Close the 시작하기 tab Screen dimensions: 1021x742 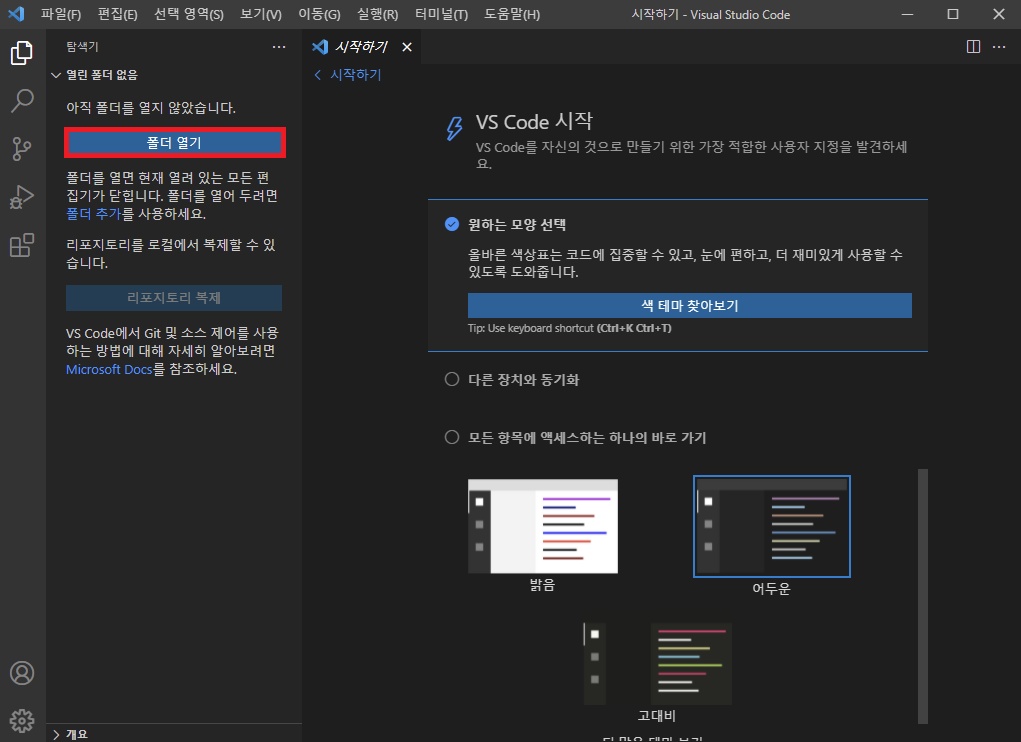pyautogui.click(x=407, y=47)
